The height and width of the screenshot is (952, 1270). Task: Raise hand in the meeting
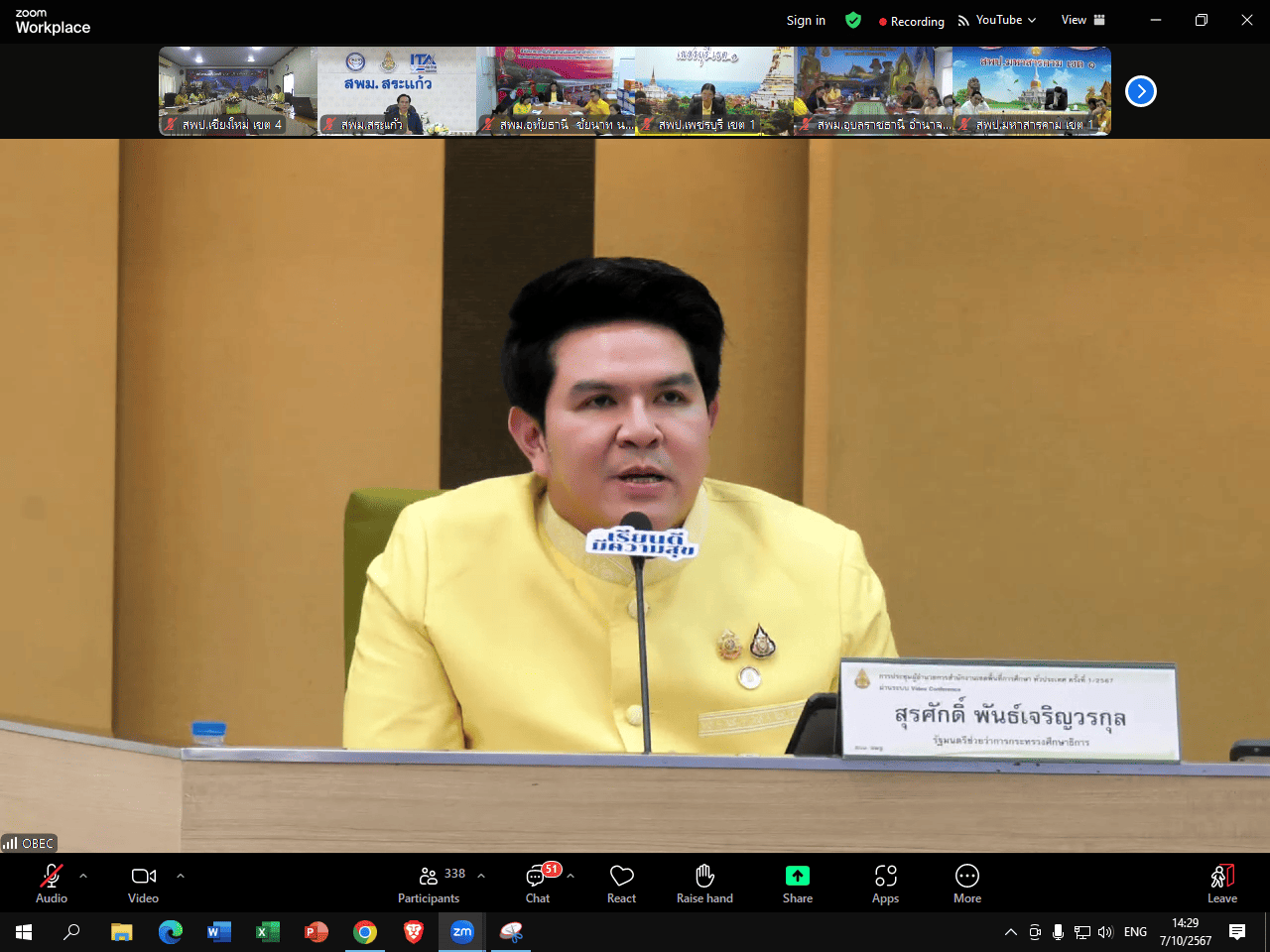point(704,884)
